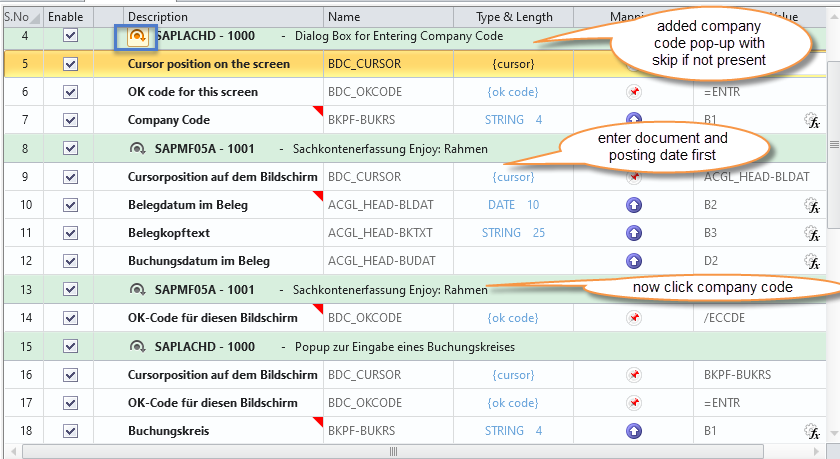
Task: Disable the checkbox in row 18 Buchungskreis
Action: tap(70, 431)
